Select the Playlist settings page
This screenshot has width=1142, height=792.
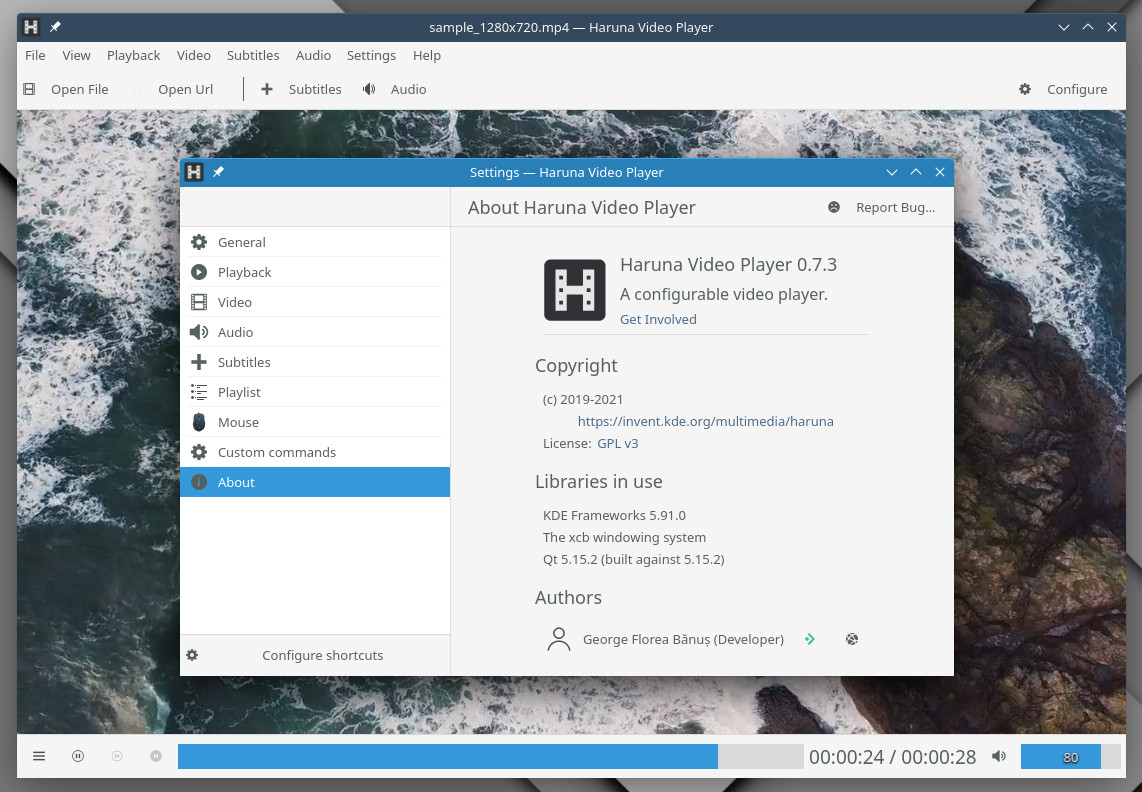pyautogui.click(x=315, y=392)
